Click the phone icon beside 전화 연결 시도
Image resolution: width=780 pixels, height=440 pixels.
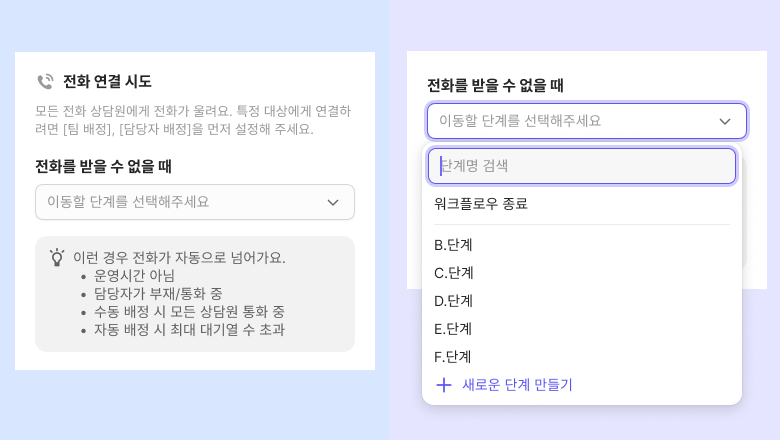(x=45, y=82)
